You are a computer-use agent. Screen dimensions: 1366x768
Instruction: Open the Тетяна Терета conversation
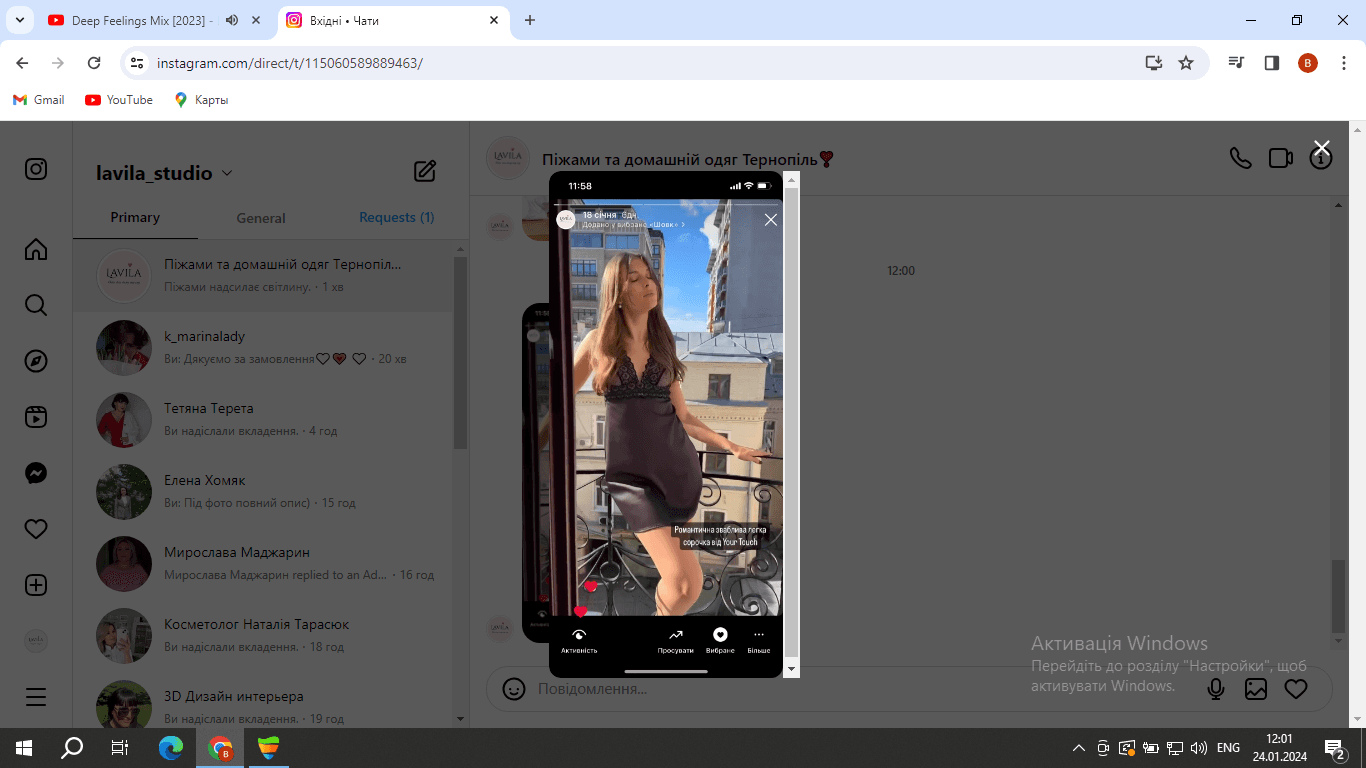click(x=263, y=419)
